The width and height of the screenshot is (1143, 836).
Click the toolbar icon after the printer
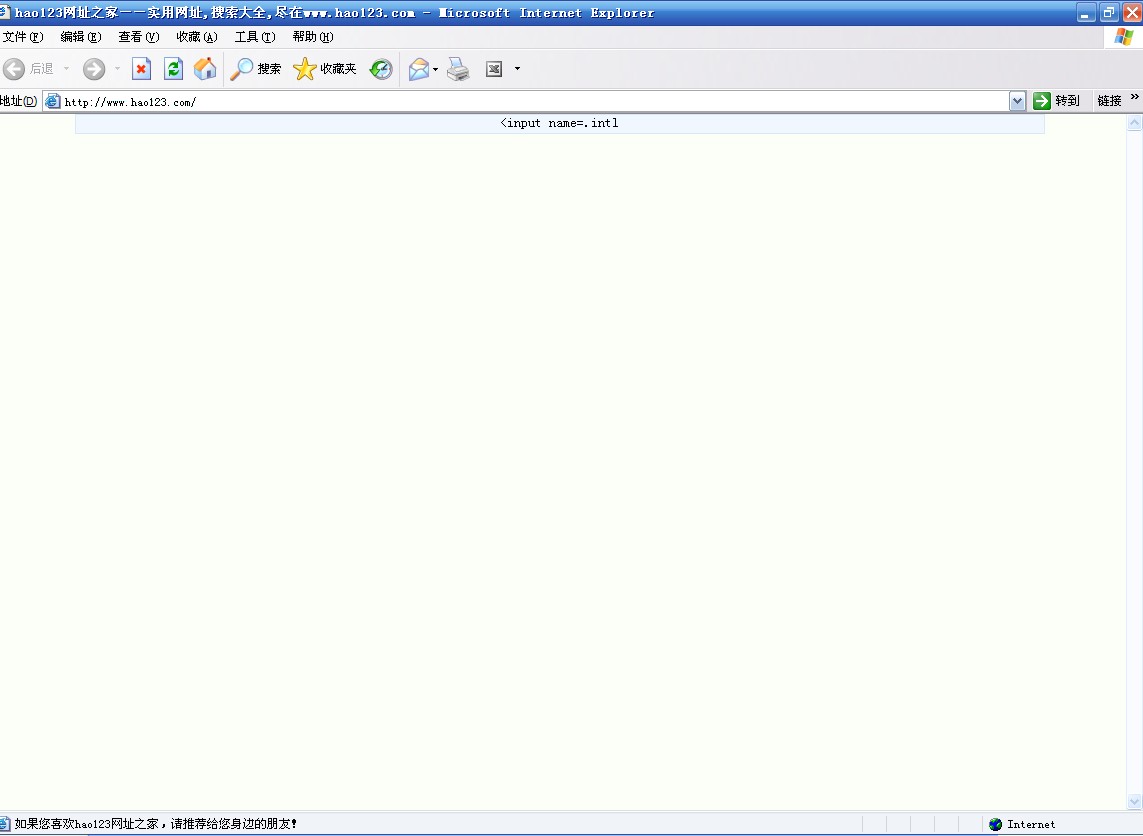coord(494,69)
